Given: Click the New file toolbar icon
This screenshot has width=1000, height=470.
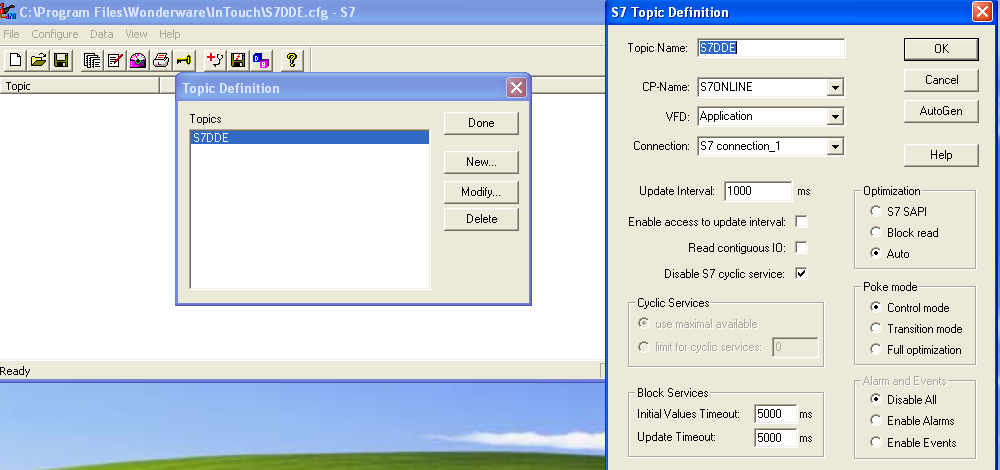Looking at the screenshot, I should [x=16, y=60].
